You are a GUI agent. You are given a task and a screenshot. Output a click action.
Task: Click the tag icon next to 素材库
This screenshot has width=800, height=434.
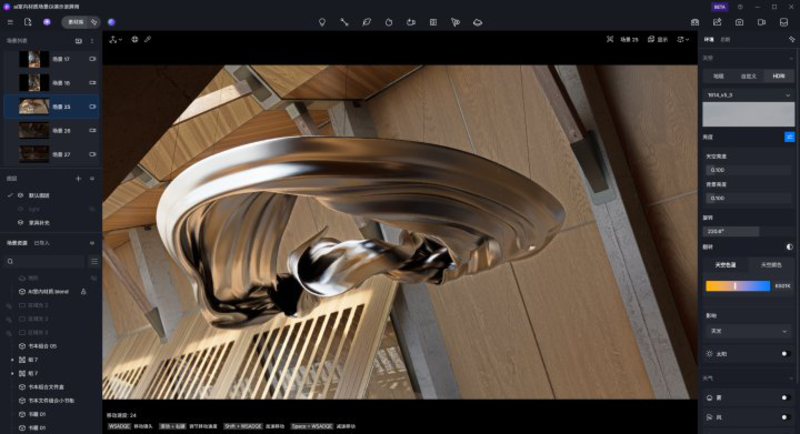[94, 22]
